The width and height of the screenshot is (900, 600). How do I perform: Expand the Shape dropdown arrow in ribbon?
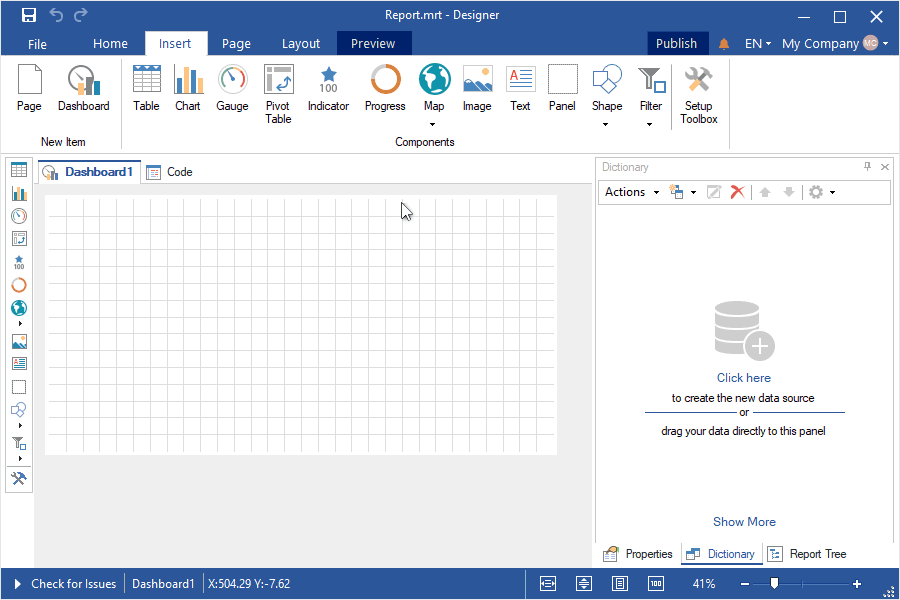click(x=606, y=124)
